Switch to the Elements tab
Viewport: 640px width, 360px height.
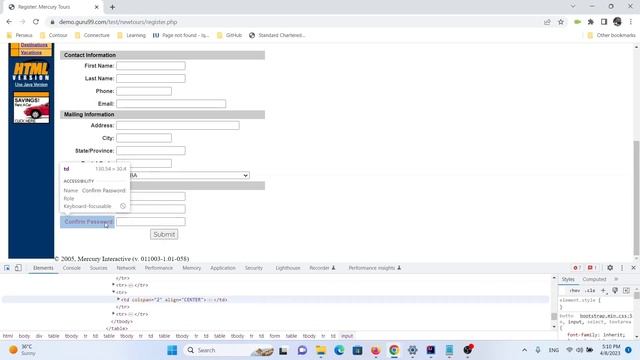43,268
